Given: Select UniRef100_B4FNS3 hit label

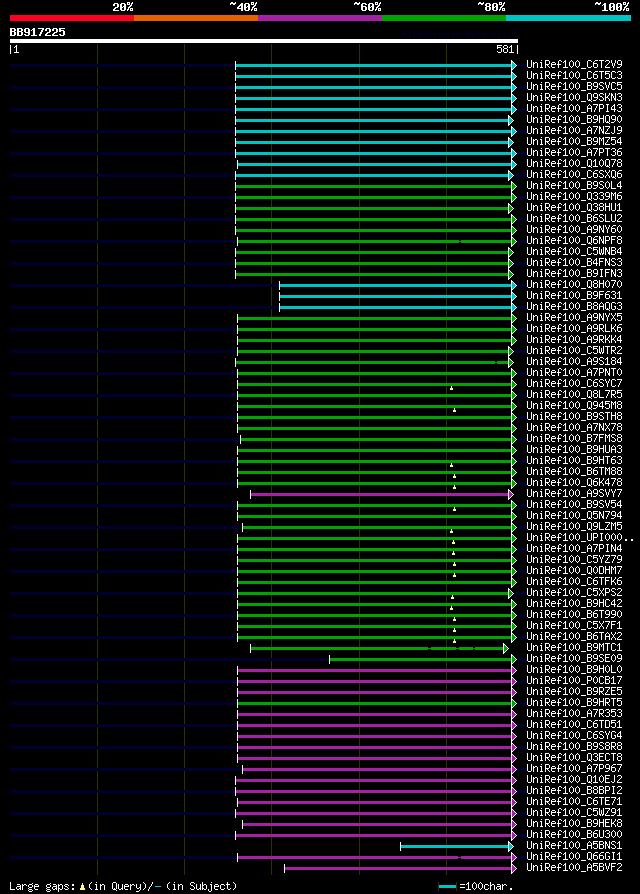Looking at the screenshot, I should pos(574,263).
